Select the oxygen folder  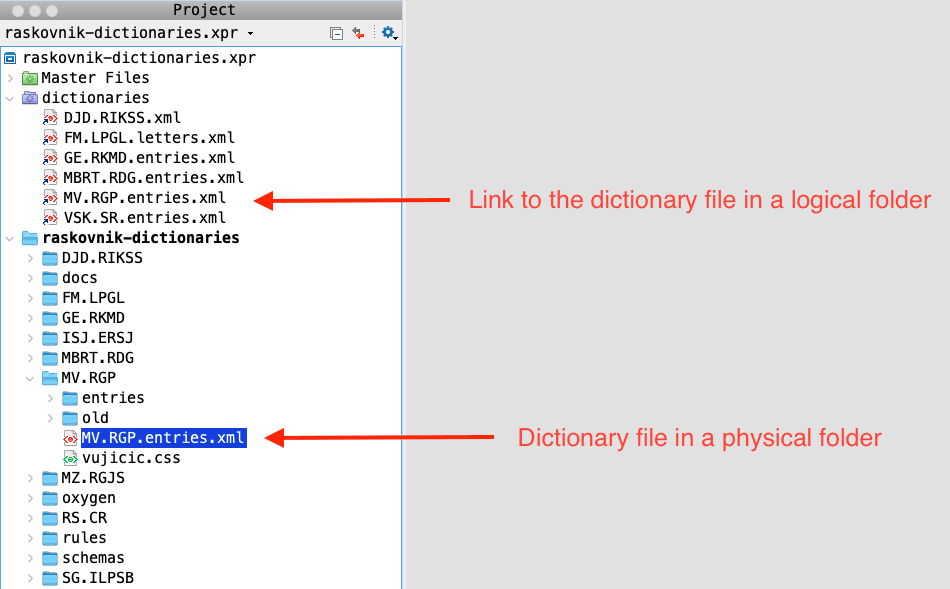pos(88,498)
